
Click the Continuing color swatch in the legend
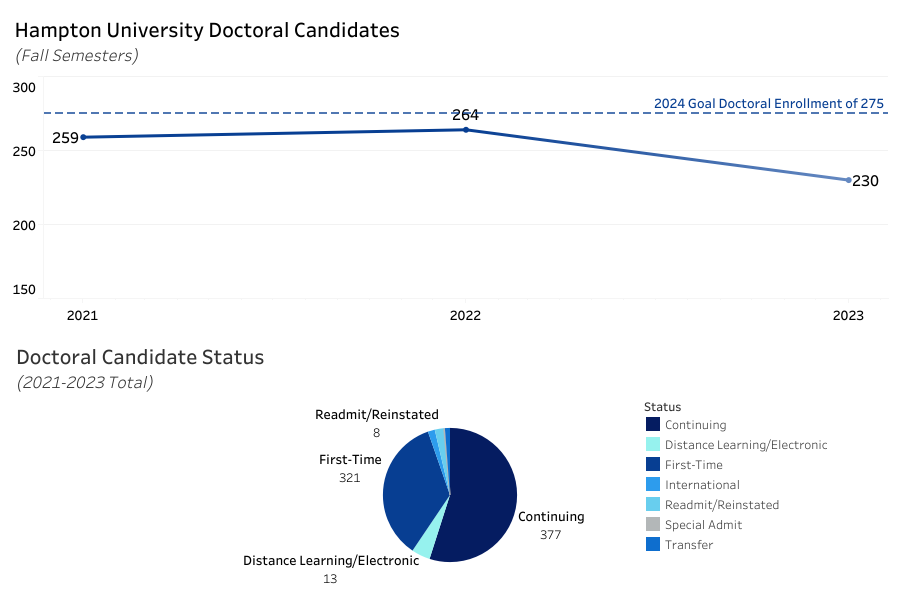click(x=652, y=425)
